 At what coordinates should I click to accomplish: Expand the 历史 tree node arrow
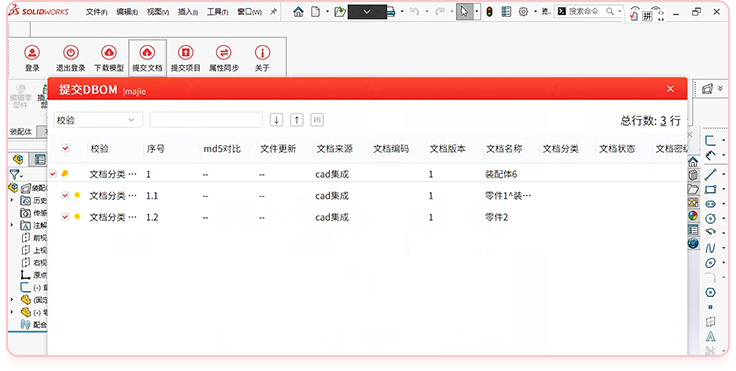coord(12,201)
